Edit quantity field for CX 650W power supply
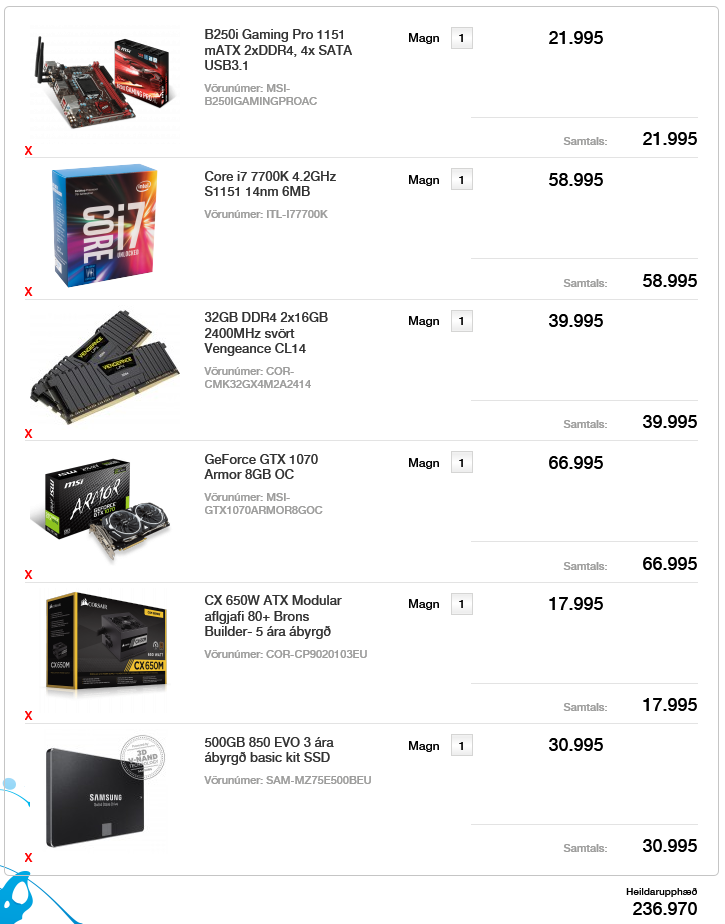The image size is (725, 924). coord(462,604)
